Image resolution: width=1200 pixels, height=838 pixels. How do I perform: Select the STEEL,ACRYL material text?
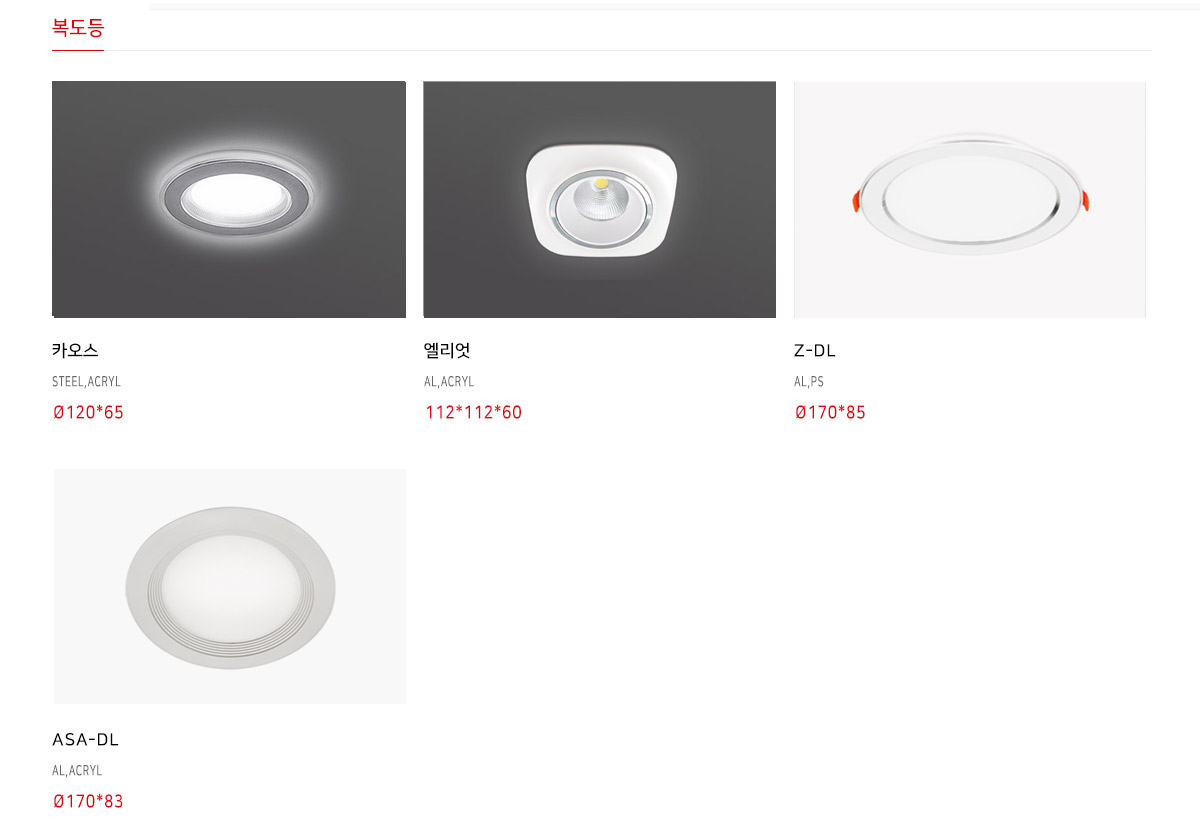pyautogui.click(x=86, y=382)
